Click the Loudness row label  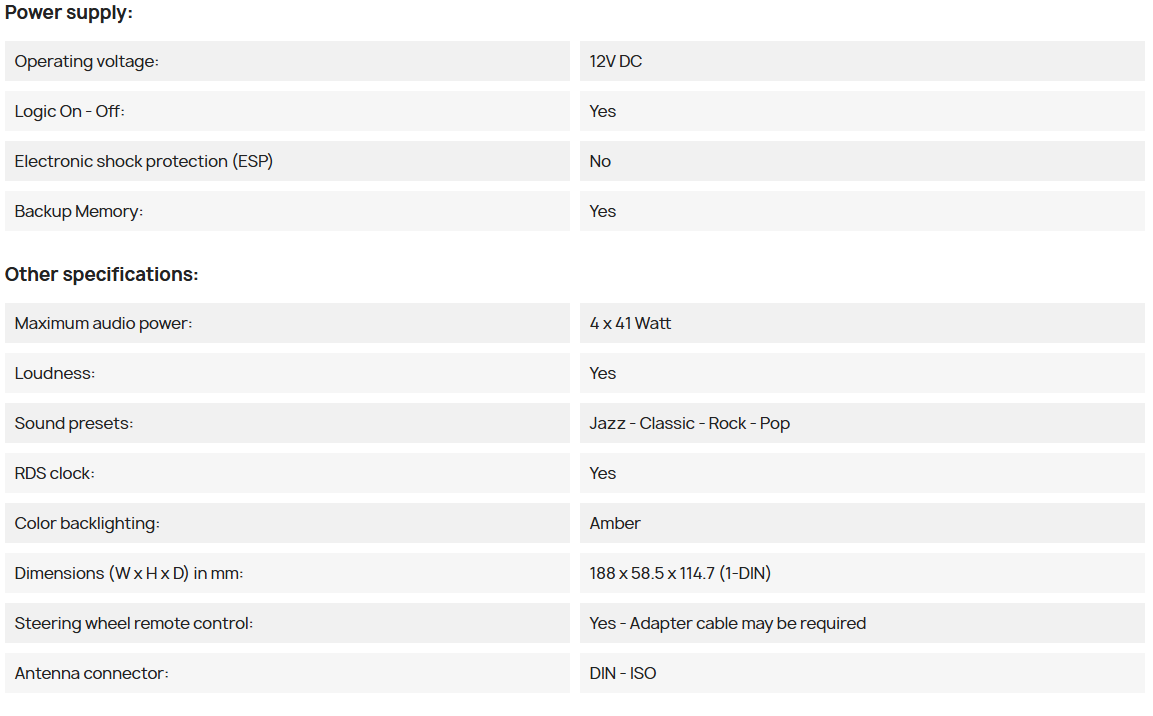55,373
